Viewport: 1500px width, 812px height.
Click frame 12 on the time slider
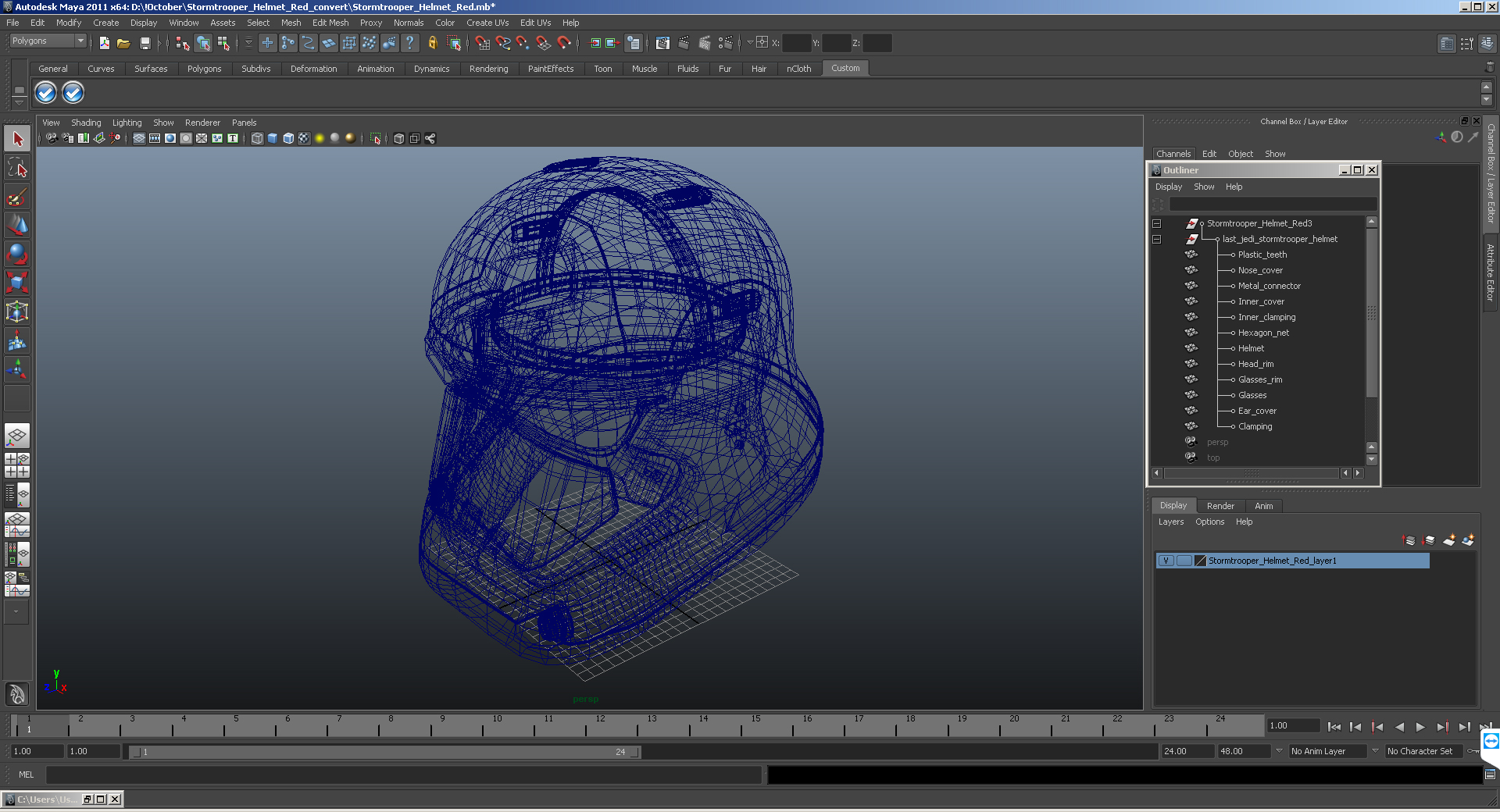click(598, 726)
